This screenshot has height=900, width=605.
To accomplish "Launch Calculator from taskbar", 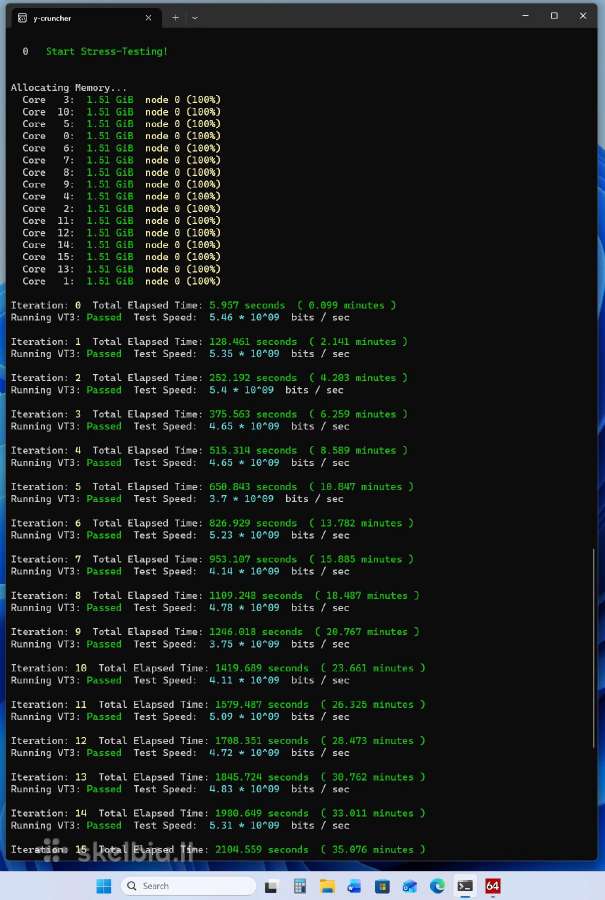I will [x=300, y=886].
